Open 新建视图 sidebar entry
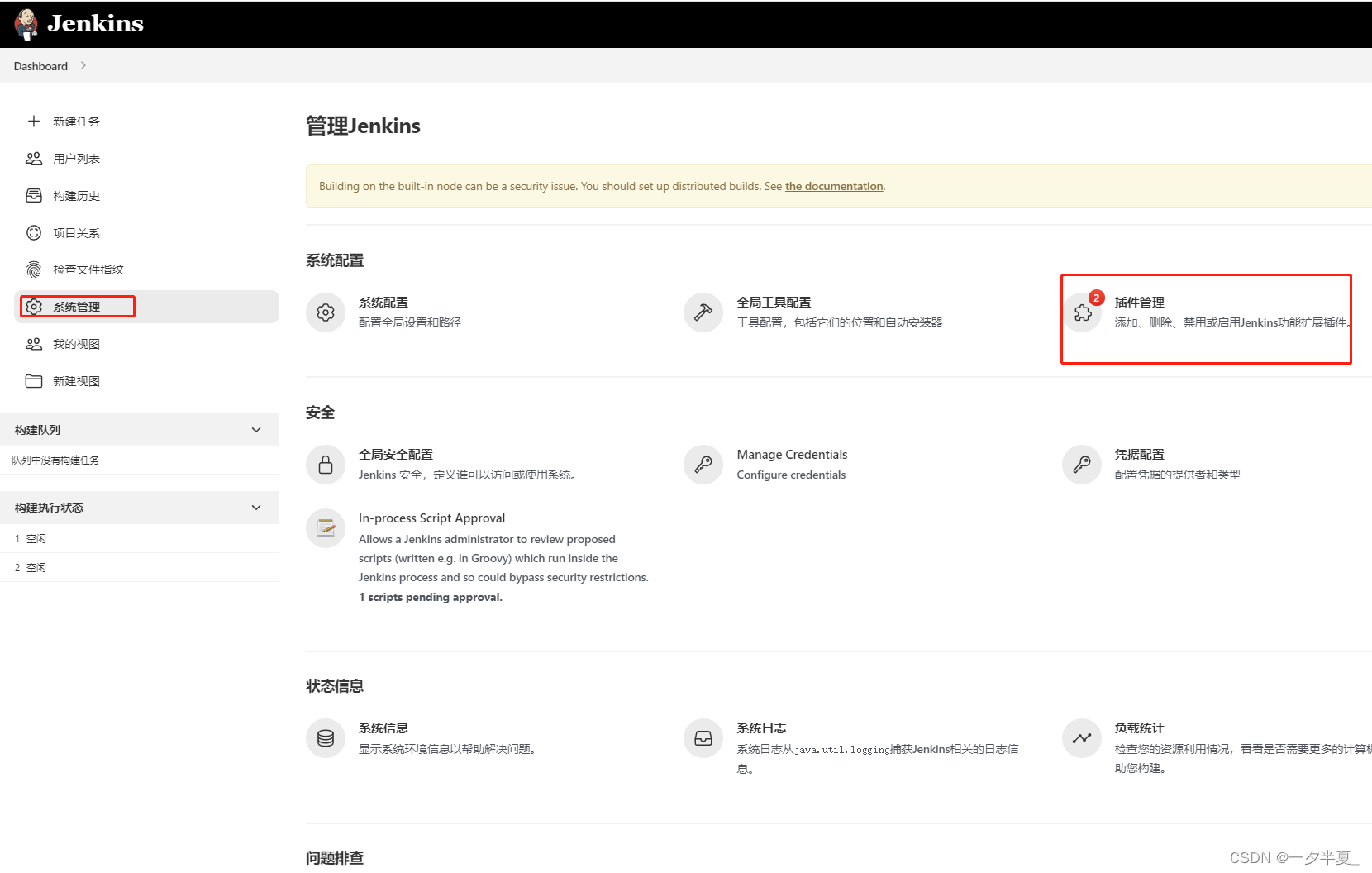Viewport: 1372px width, 873px height. pos(76,381)
